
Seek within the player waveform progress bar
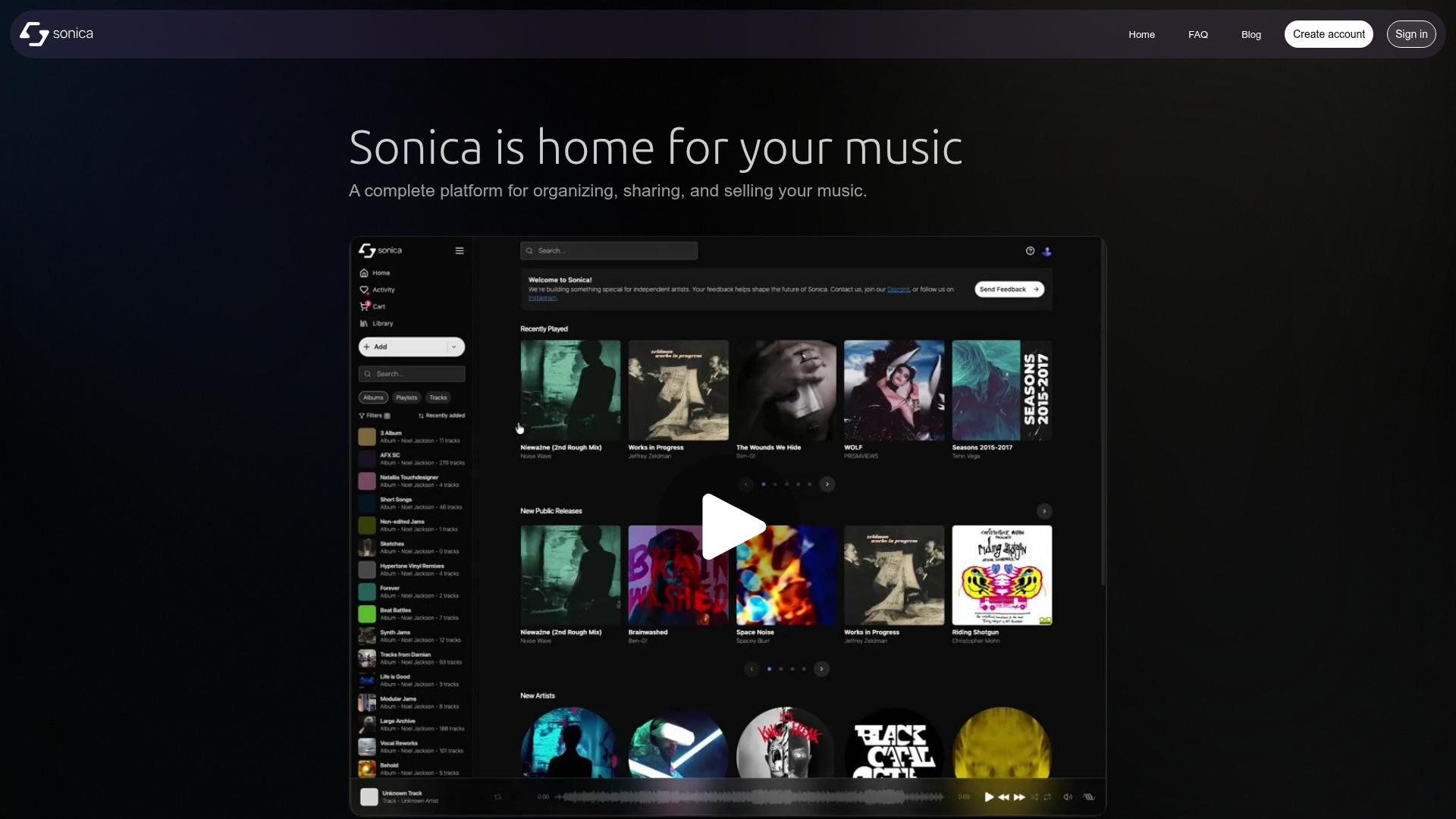(x=751, y=797)
